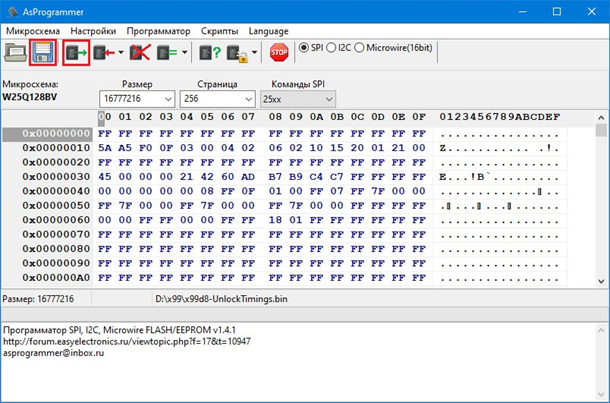610x403 pixels.
Task: Read chip with green arrow icon
Action: 76,53
